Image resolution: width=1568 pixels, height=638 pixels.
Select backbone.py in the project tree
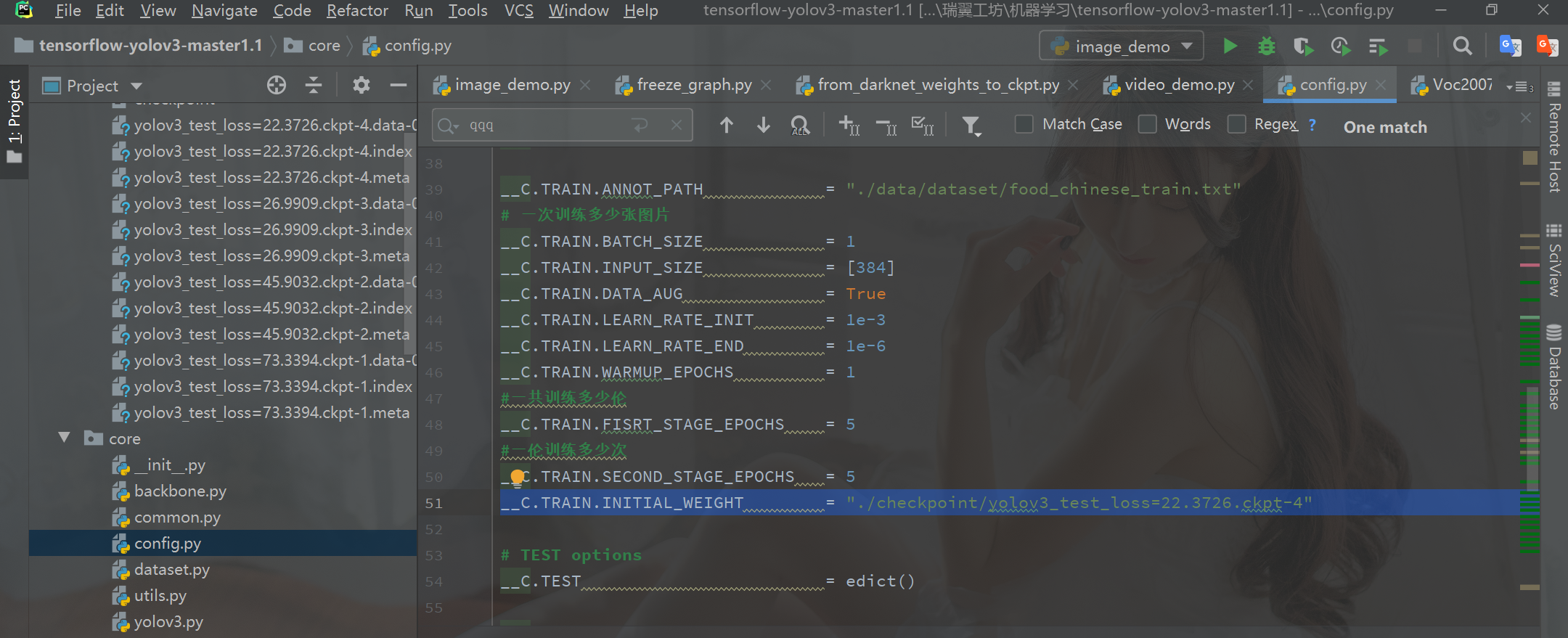coord(180,491)
